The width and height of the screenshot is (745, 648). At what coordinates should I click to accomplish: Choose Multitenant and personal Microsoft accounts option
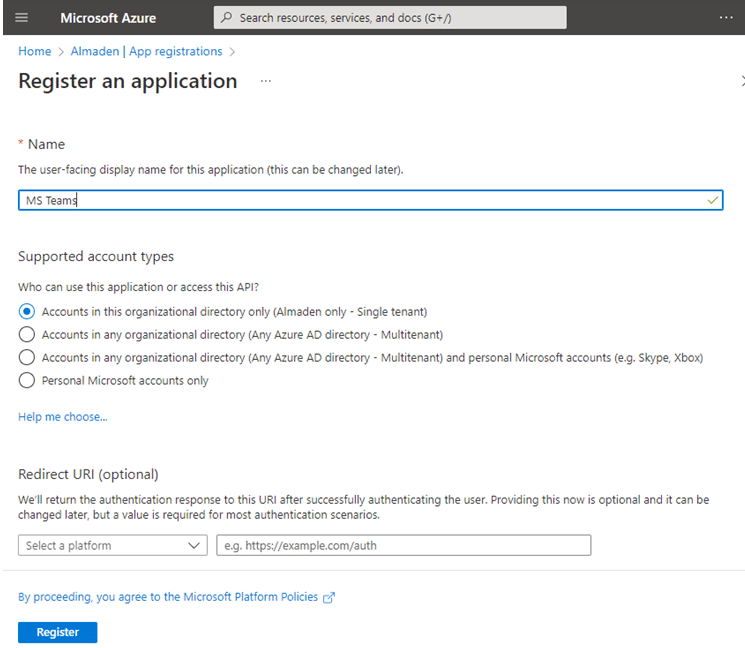pos(27,357)
